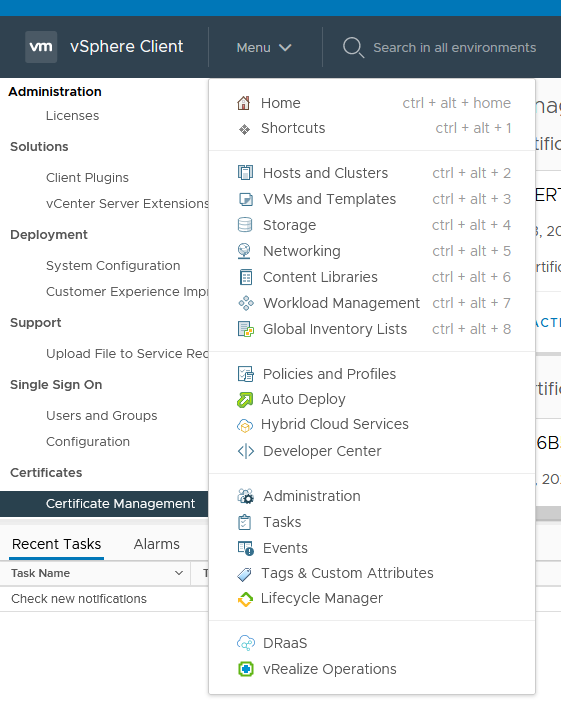Click the Lifecycle Manager icon
The height and width of the screenshot is (720, 561).
click(245, 599)
